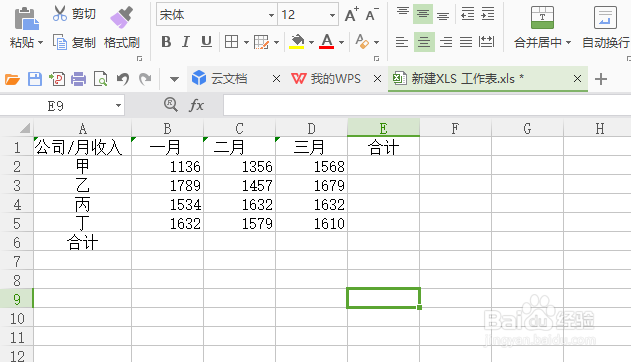Add a new document tab with plus
631x362 pixels.
click(x=601, y=79)
